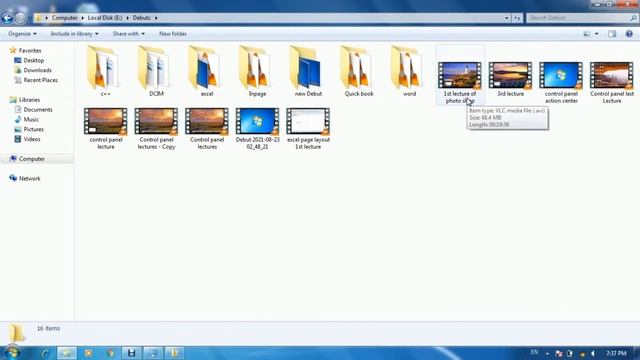Viewport: 640px width, 360px height.
Task: Open the DCIM folder
Action: click(156, 71)
